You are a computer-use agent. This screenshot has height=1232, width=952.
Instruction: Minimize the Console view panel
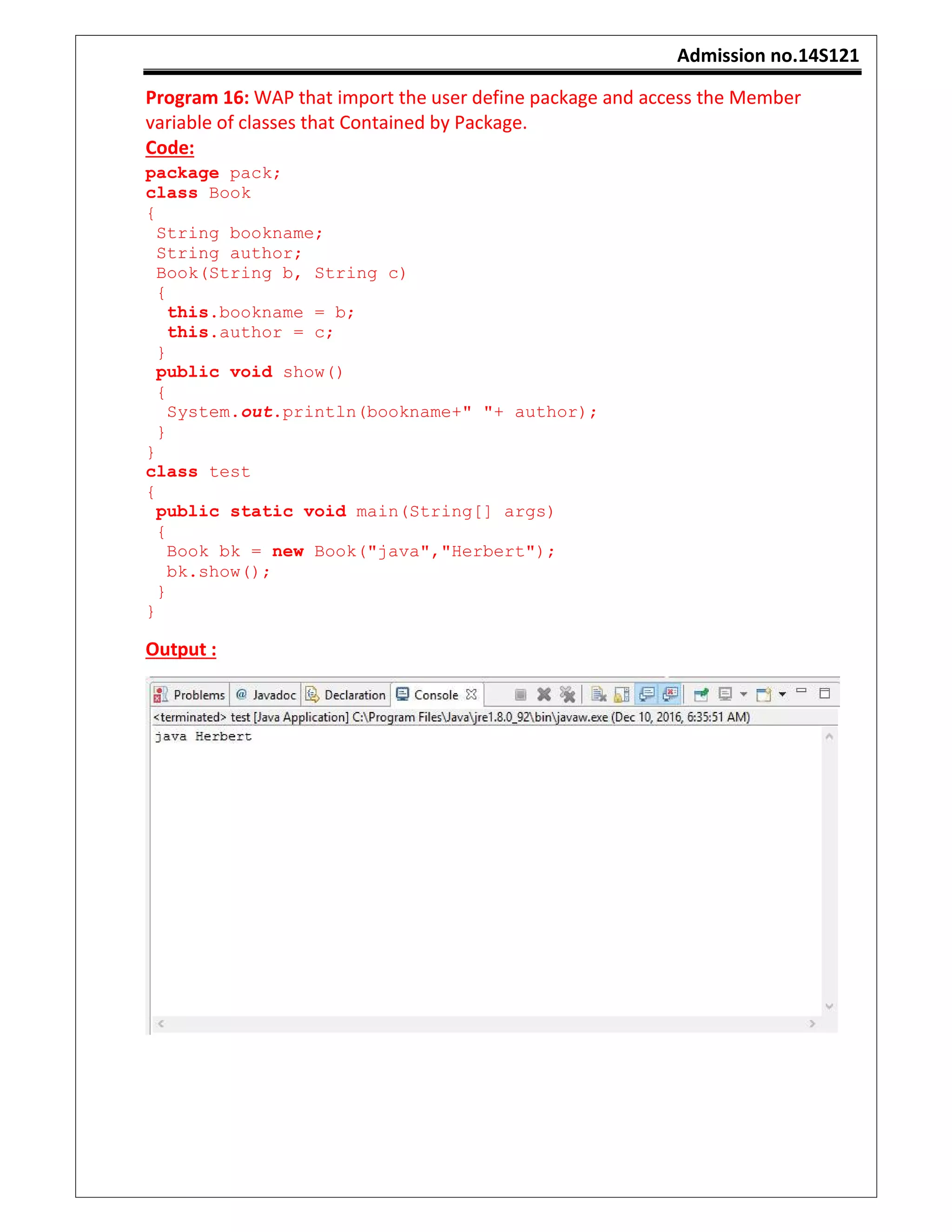click(801, 691)
